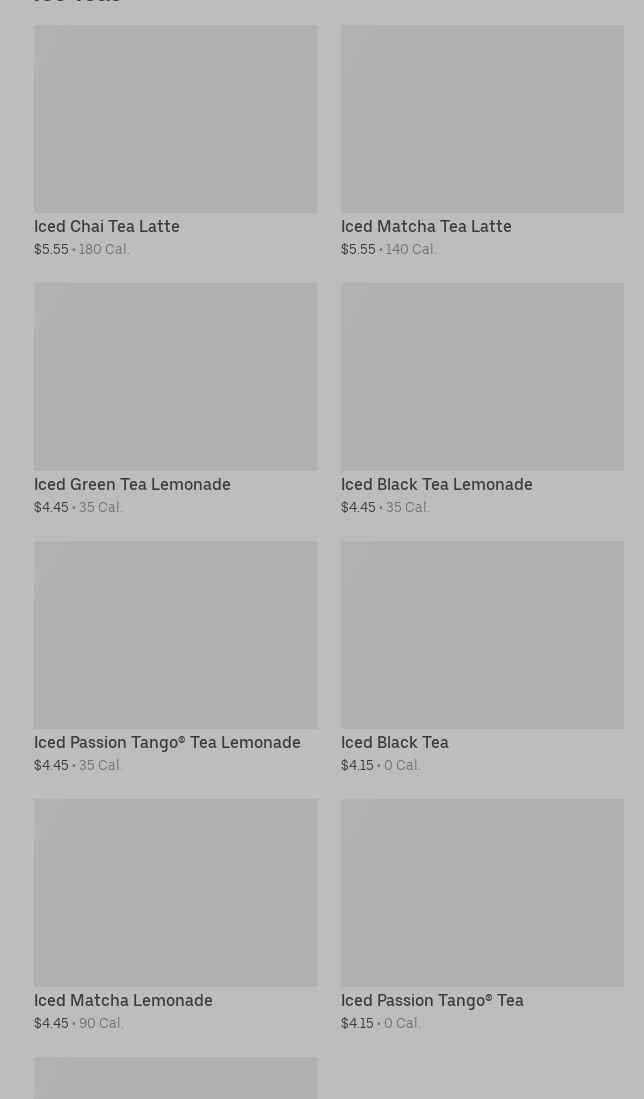Click the Iced Black Tea title
644x1099 pixels.
point(394,743)
